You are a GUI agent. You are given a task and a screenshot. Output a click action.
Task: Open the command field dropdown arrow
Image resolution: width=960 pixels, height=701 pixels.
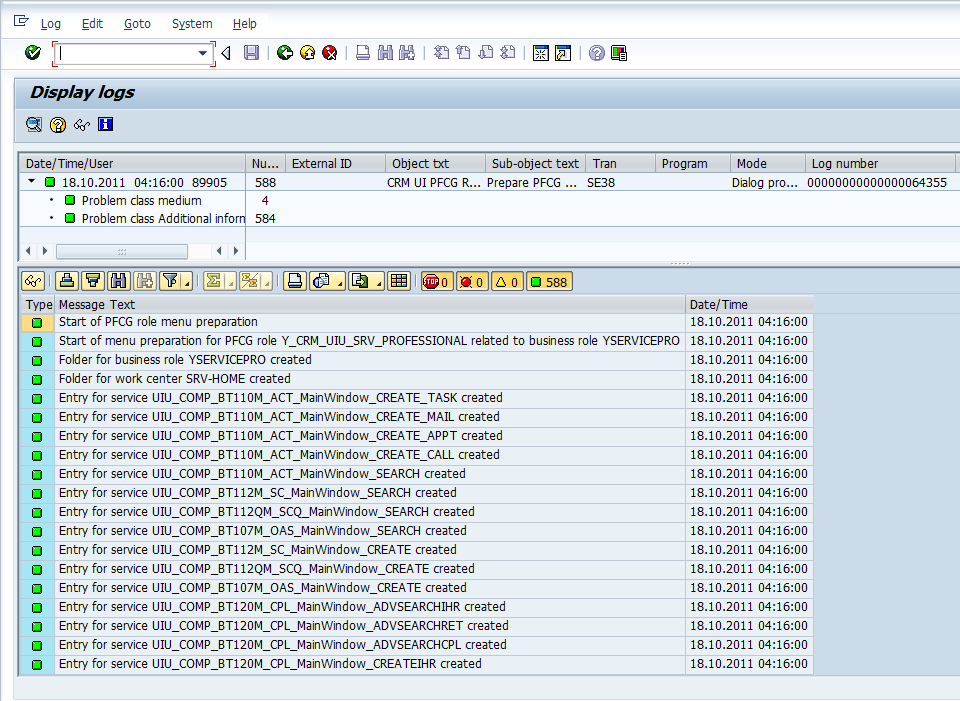(203, 53)
